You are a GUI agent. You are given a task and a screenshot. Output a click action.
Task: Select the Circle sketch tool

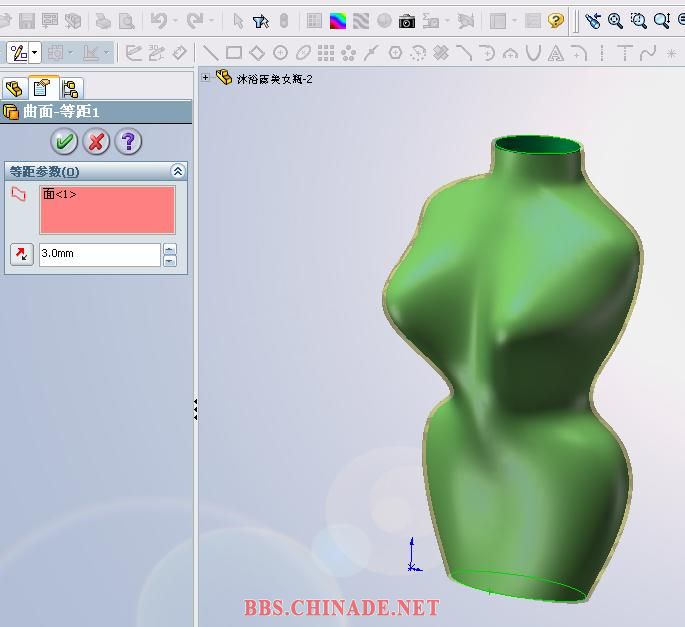pos(280,53)
